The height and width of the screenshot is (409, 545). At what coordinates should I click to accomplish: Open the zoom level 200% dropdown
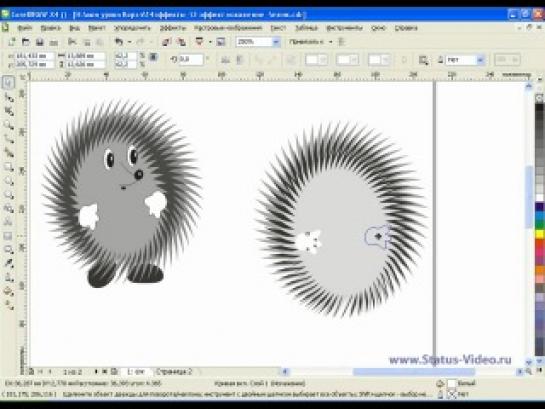pos(276,42)
